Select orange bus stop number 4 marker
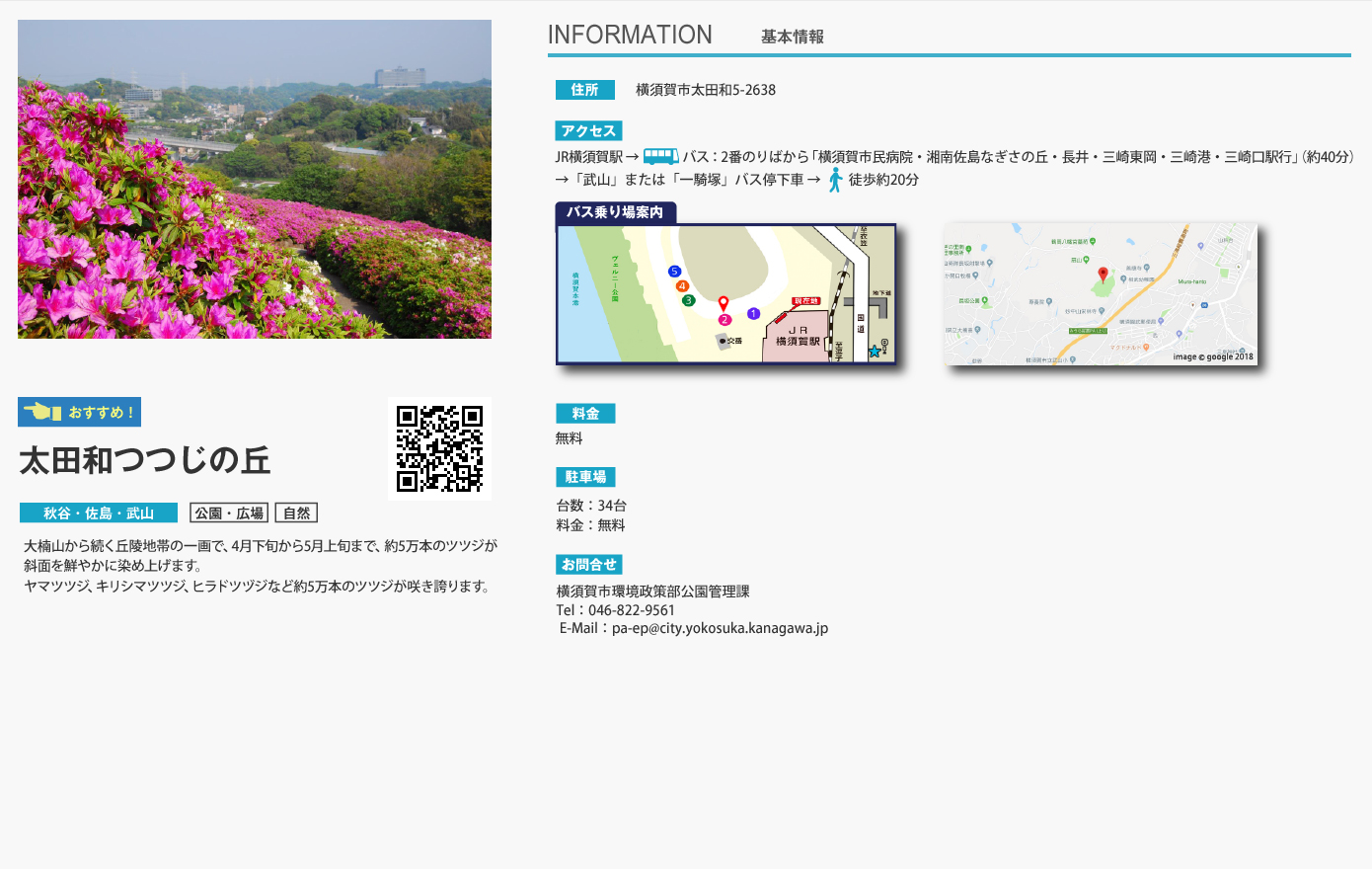1372x869 pixels. tap(682, 286)
